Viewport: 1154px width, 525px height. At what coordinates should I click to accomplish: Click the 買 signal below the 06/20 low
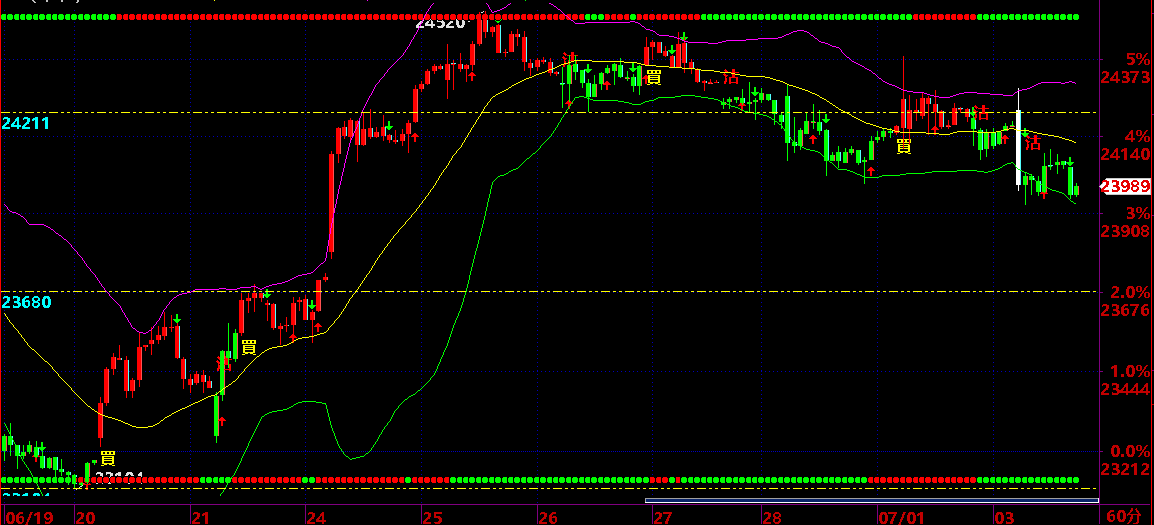point(107,458)
